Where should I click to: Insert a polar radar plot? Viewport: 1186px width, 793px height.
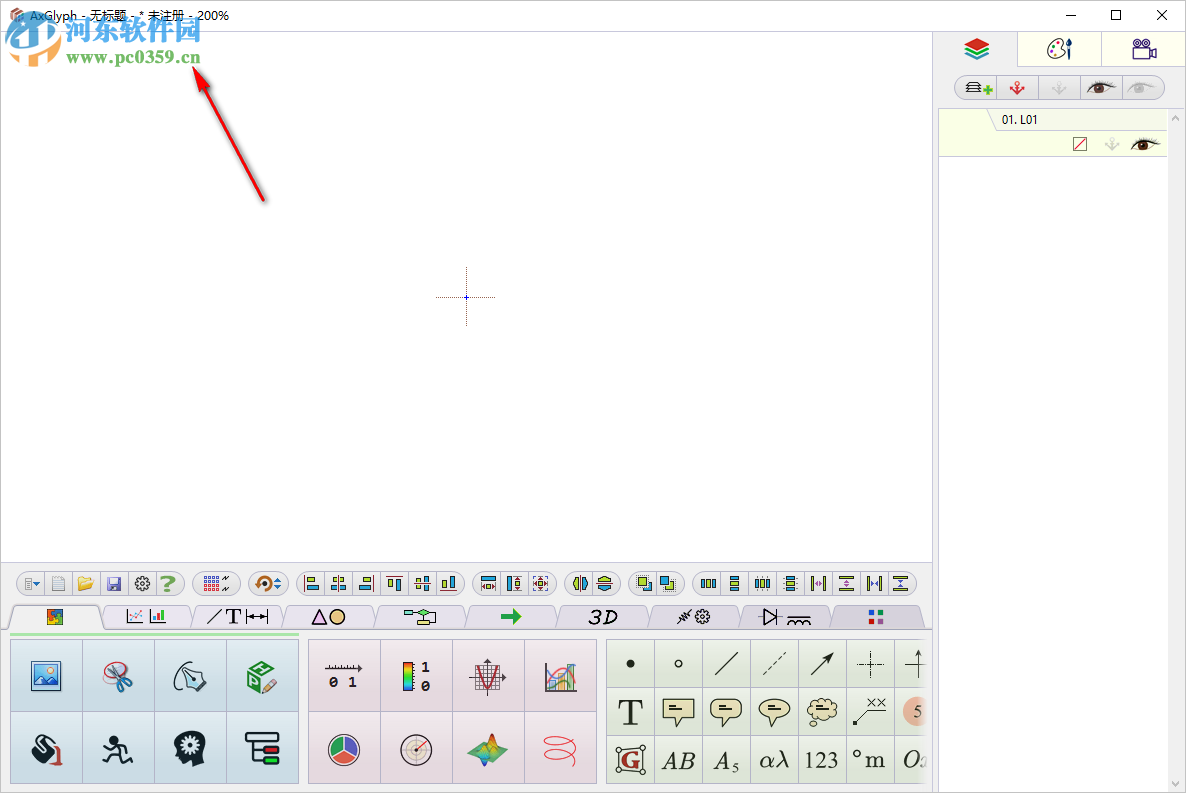coord(416,748)
